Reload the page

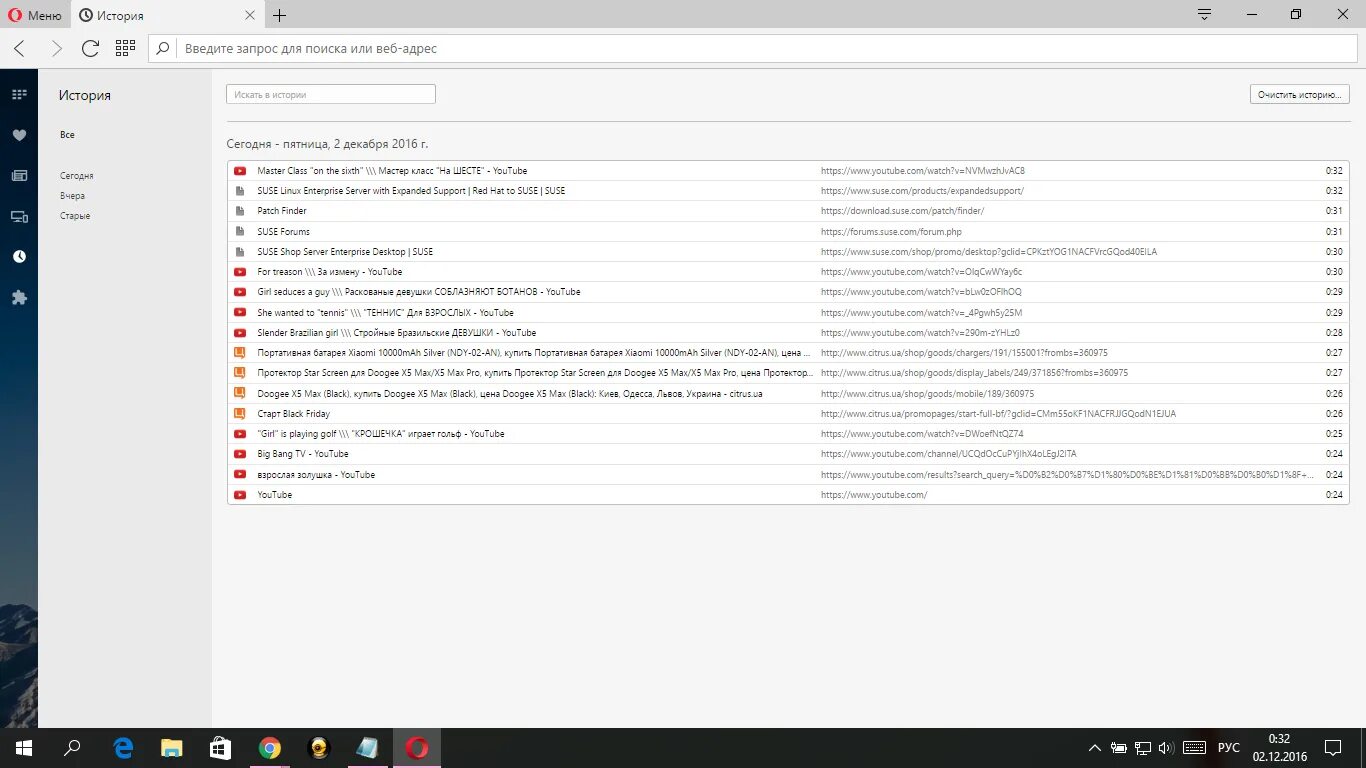tap(90, 48)
